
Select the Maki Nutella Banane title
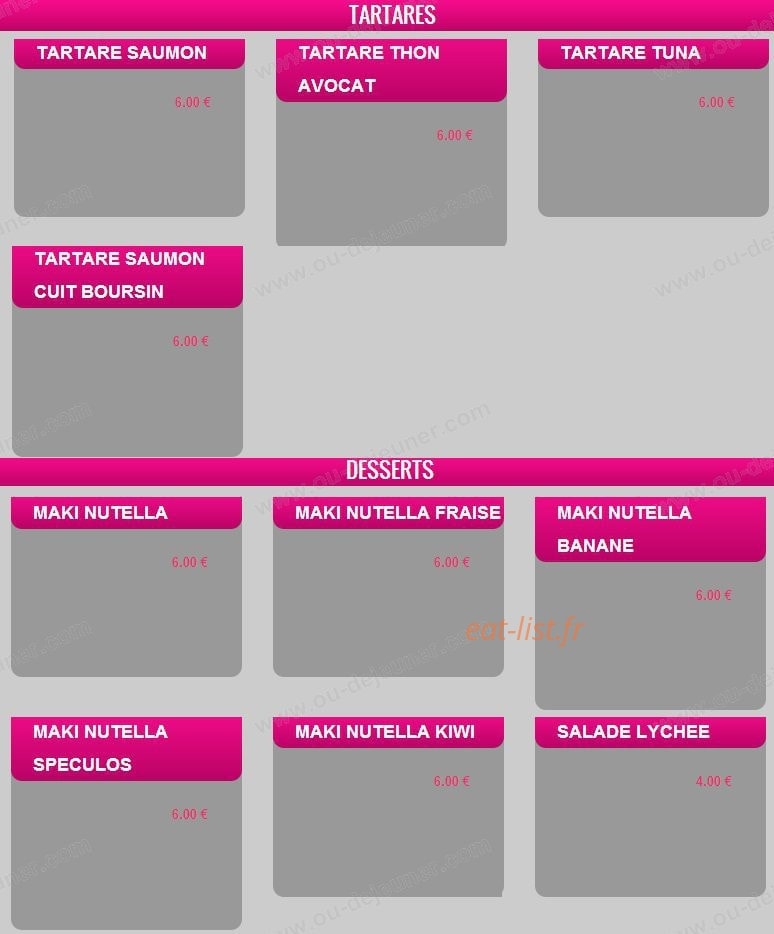(624, 529)
